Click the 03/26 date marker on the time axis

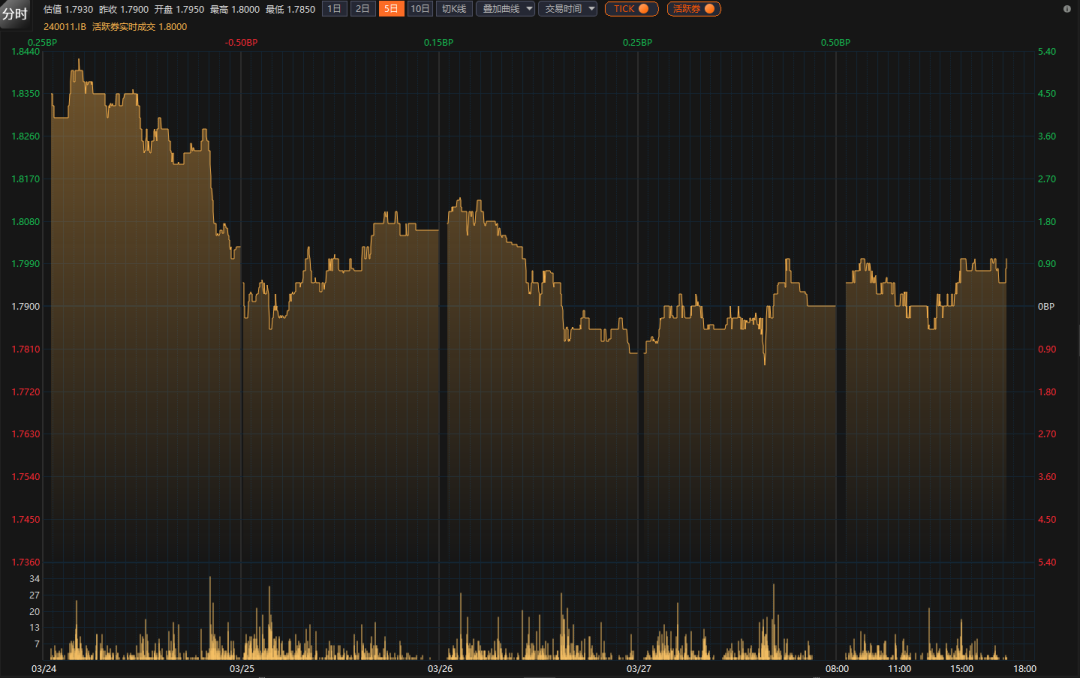440,668
